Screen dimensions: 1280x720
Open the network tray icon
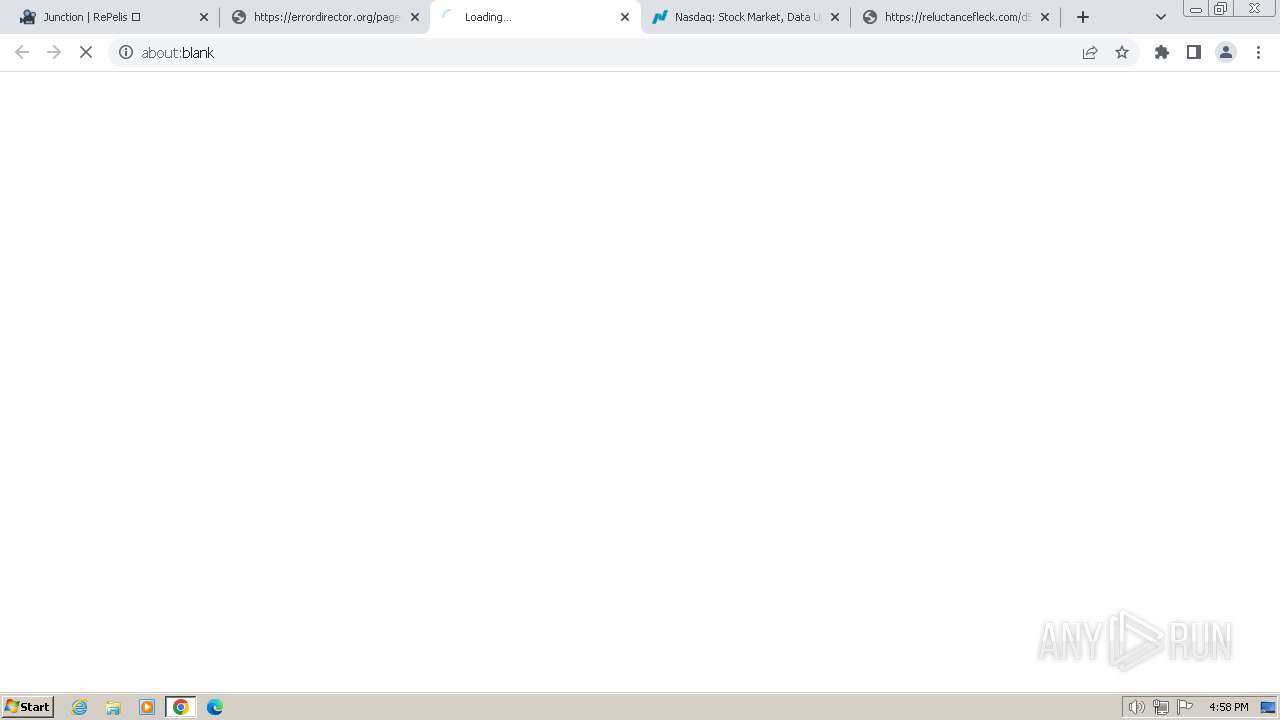coord(1161,707)
